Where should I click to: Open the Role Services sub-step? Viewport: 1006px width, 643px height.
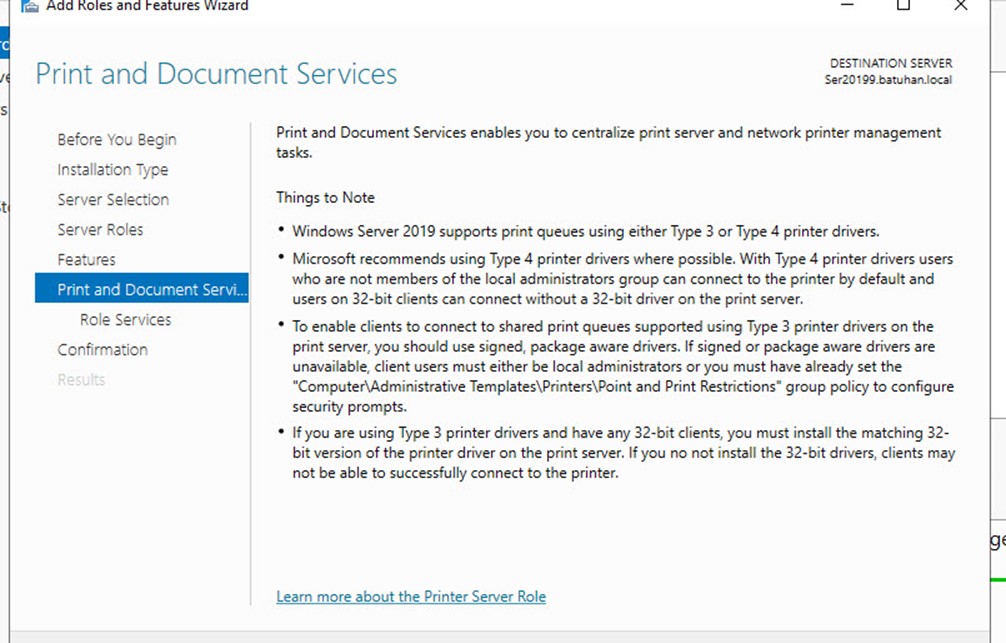point(125,320)
